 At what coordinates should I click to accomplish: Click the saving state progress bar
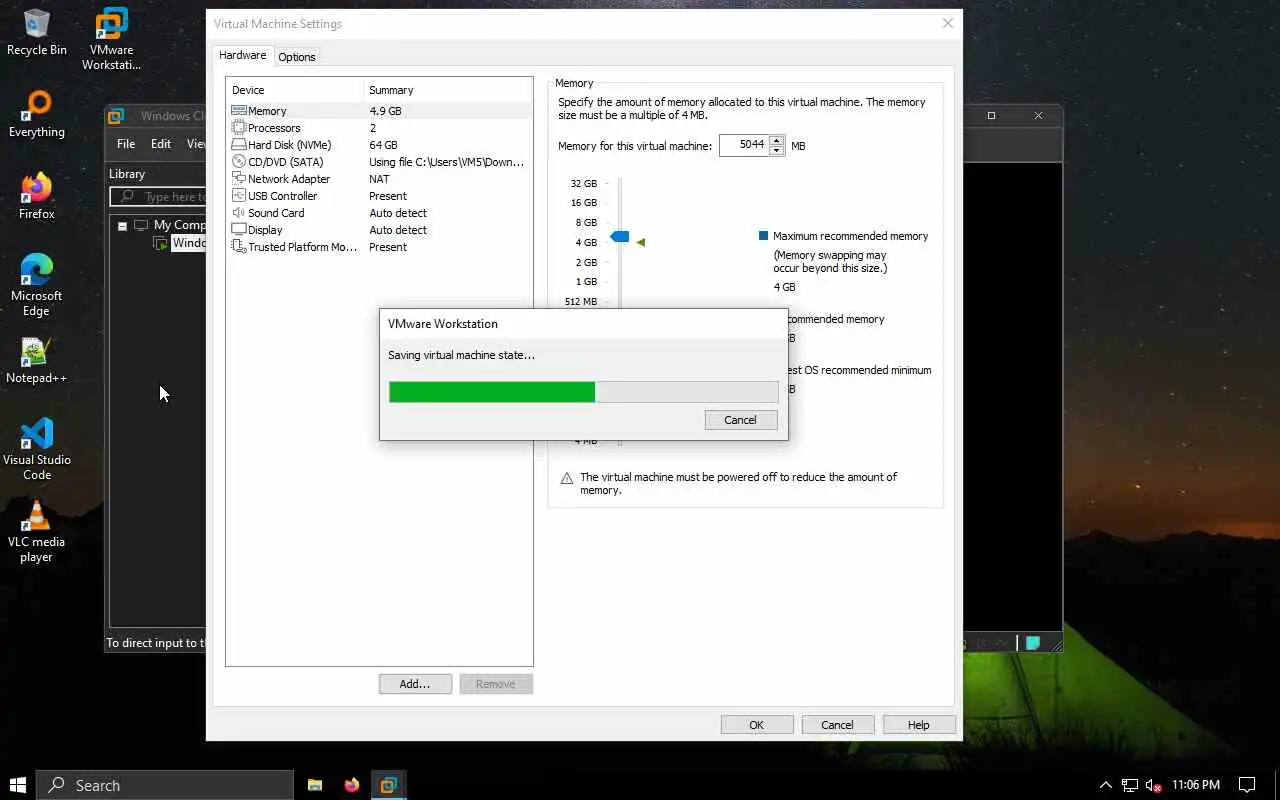(x=583, y=392)
